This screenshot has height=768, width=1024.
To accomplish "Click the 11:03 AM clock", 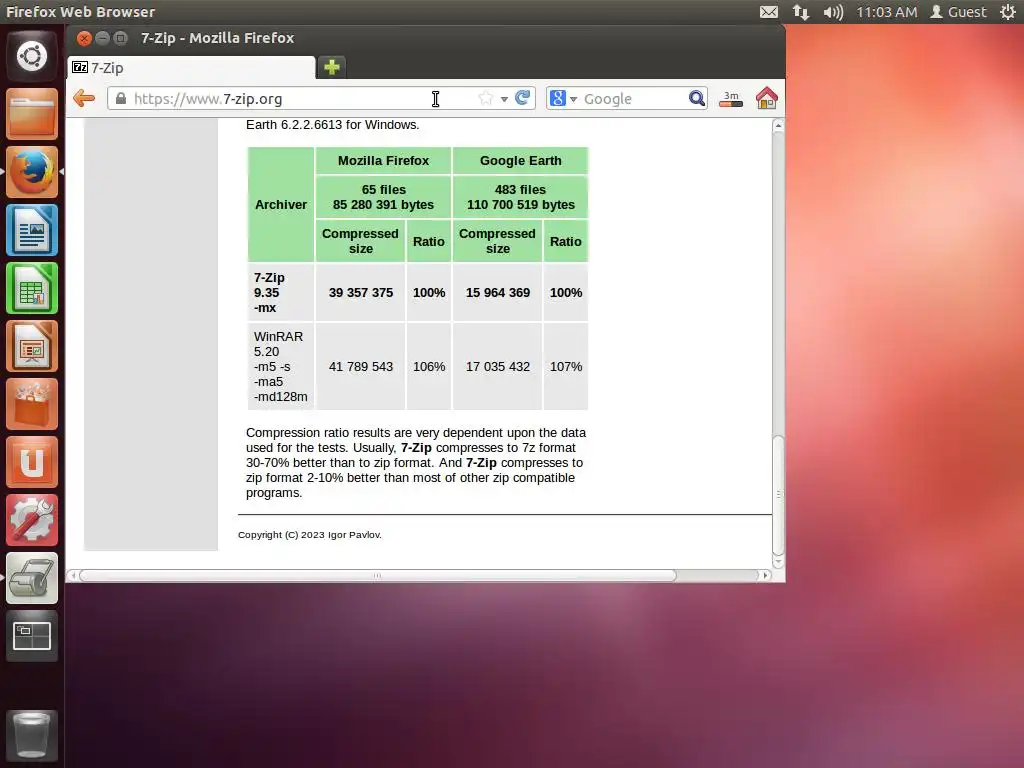I will pos(886,12).
